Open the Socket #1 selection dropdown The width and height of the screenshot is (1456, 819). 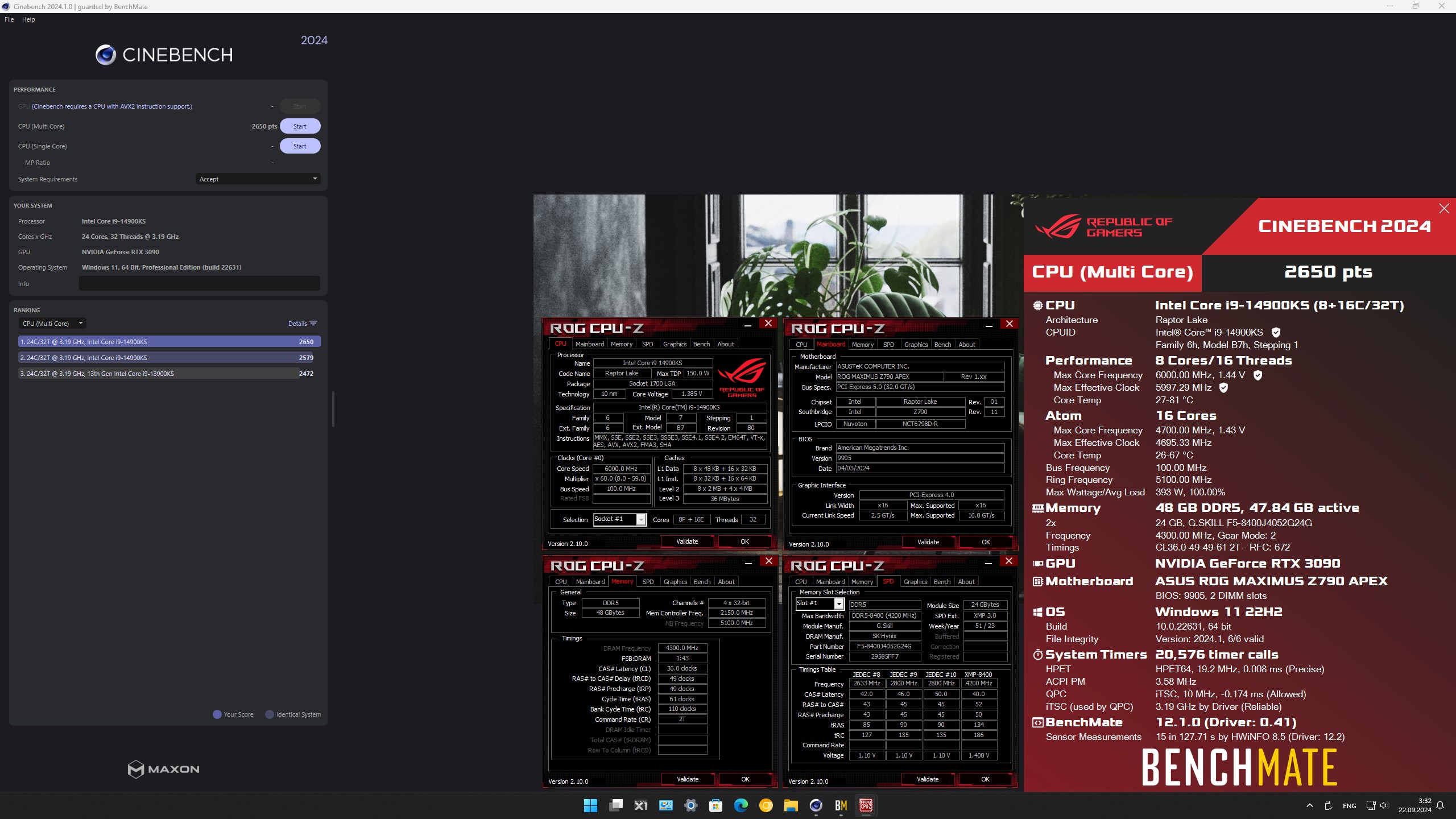[620, 519]
